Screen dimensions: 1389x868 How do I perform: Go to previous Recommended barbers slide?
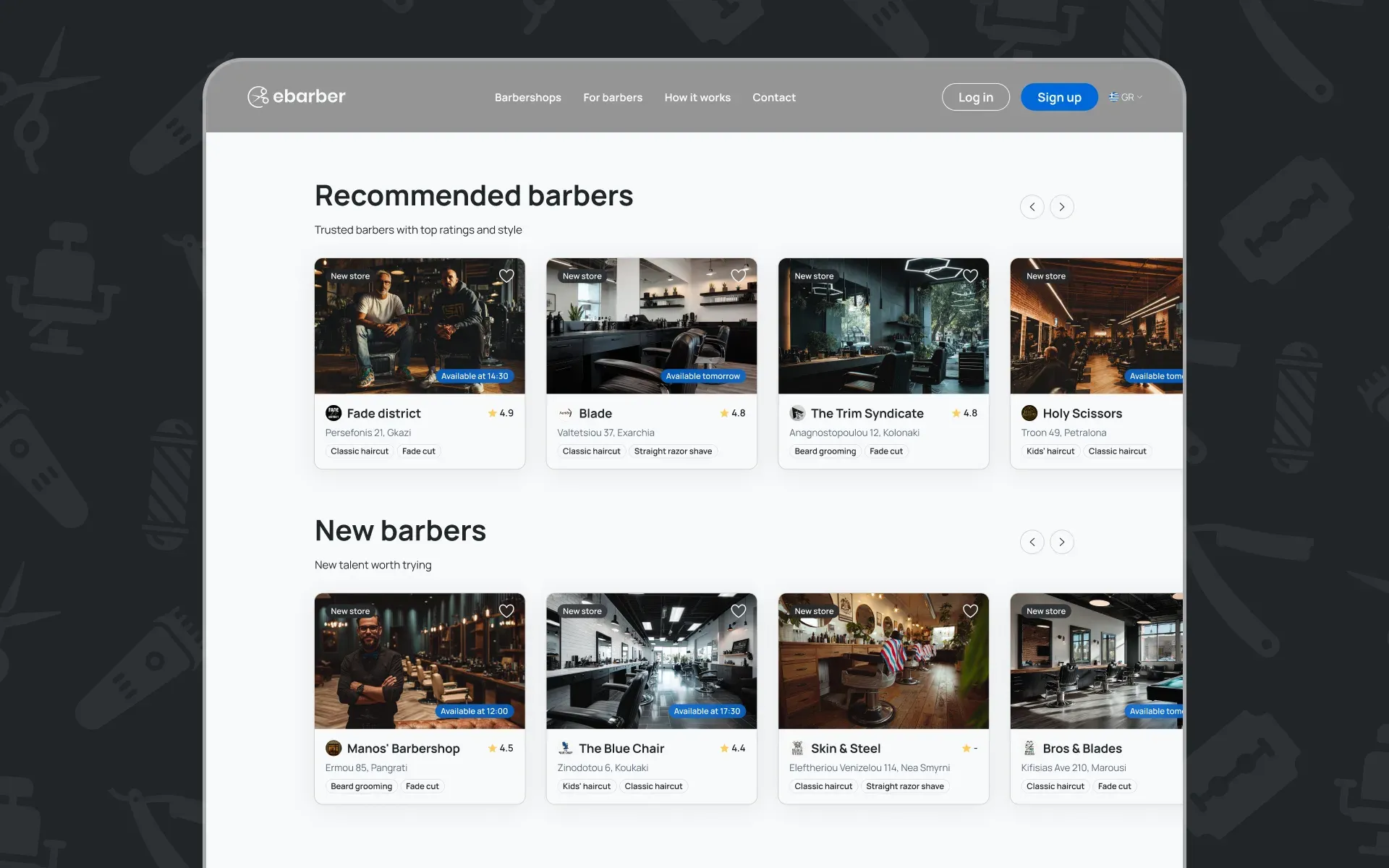tap(1032, 207)
